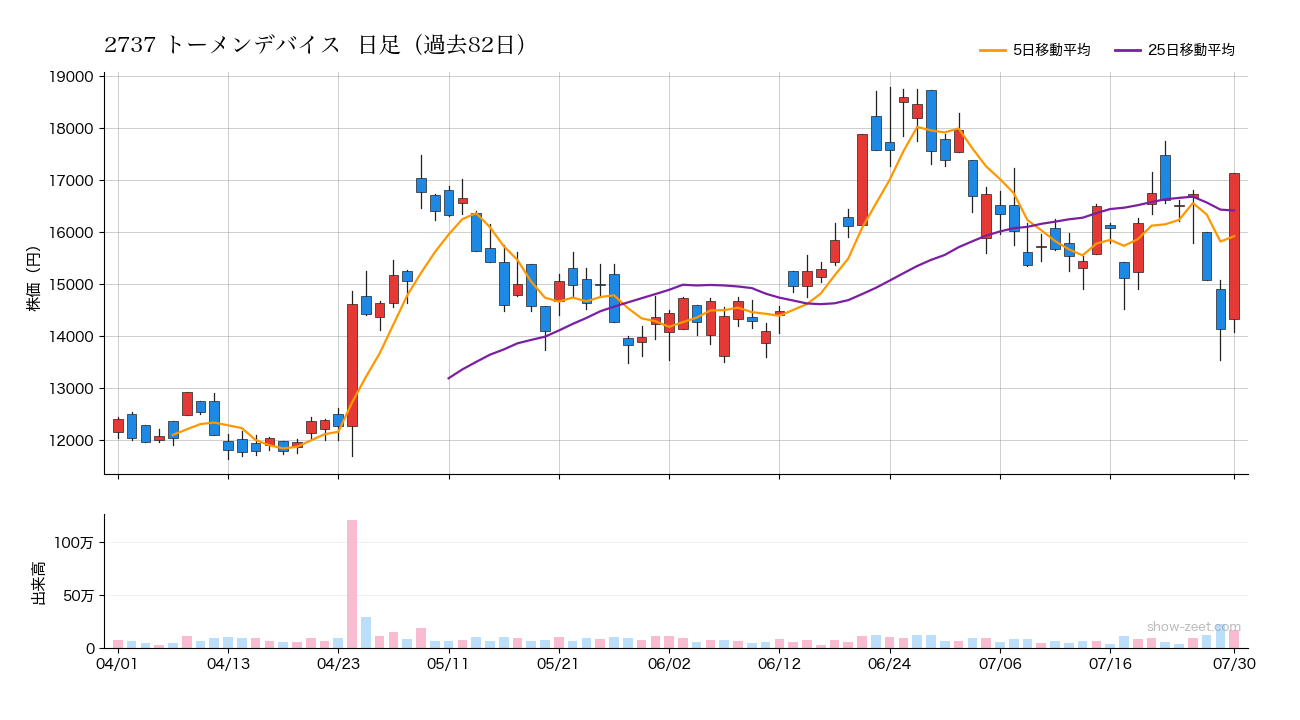The image size is (1300, 720).
Task: Click the 株価（円） vertical axis title
Action: (x=33, y=276)
